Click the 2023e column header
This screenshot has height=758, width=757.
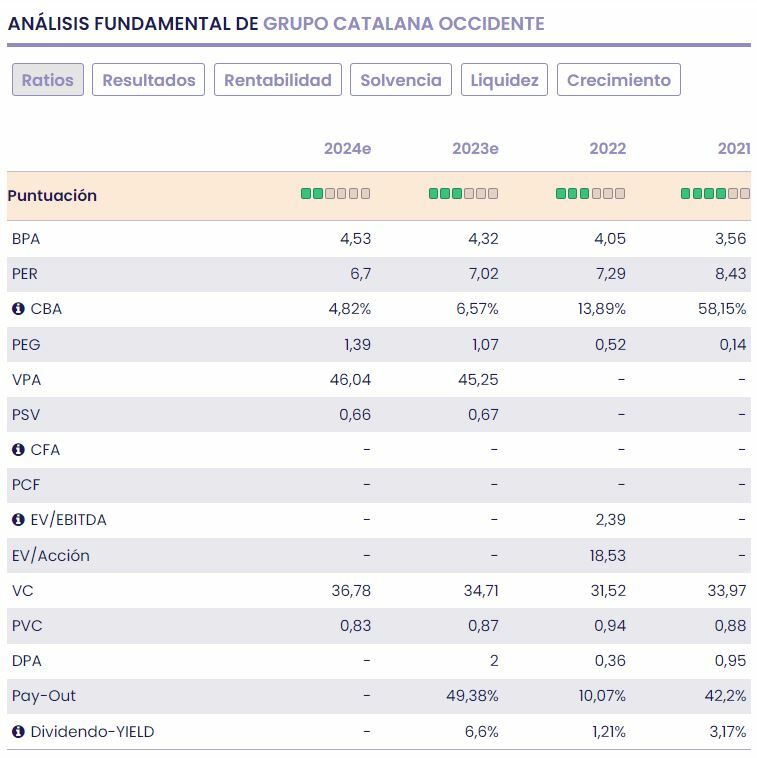475,149
